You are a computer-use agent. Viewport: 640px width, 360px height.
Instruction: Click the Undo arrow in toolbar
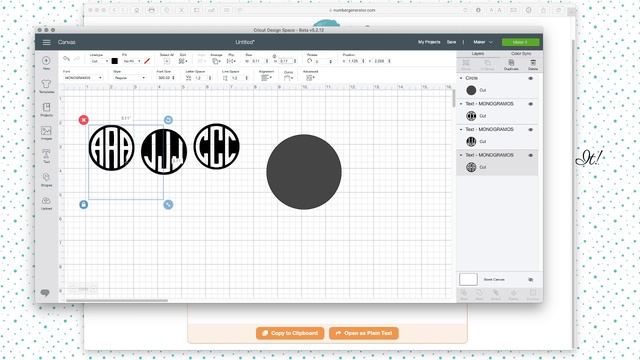click(x=67, y=59)
